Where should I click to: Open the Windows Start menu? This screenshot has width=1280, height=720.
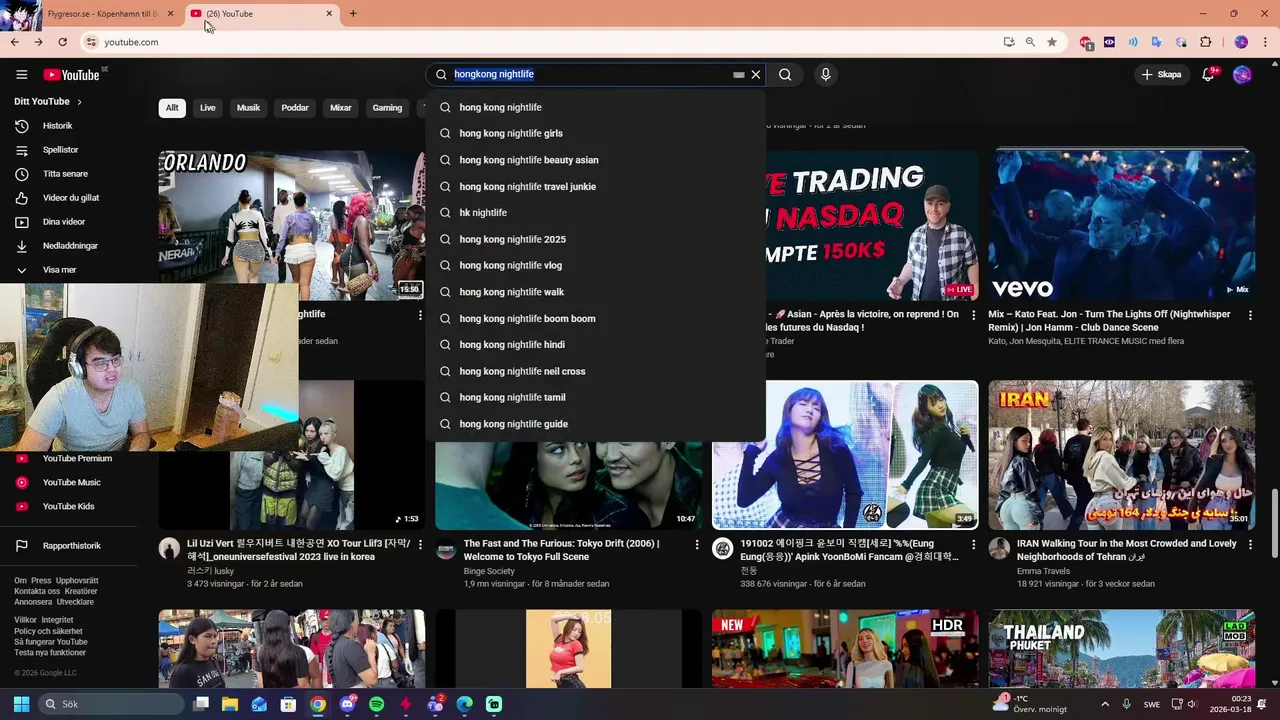click(x=21, y=704)
